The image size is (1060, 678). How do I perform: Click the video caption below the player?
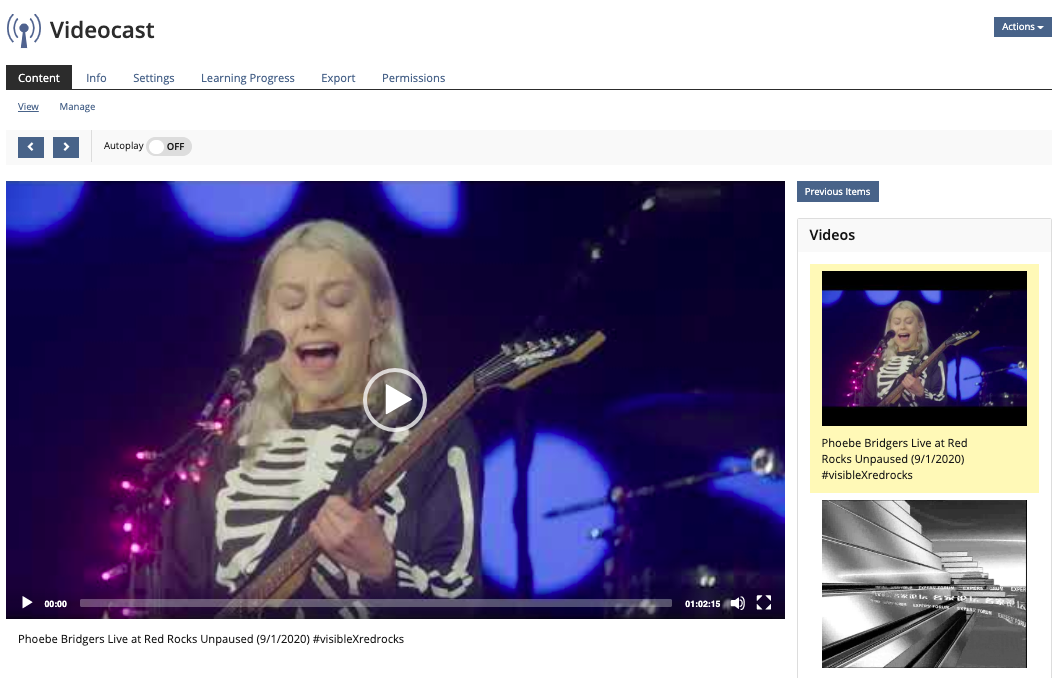click(211, 639)
